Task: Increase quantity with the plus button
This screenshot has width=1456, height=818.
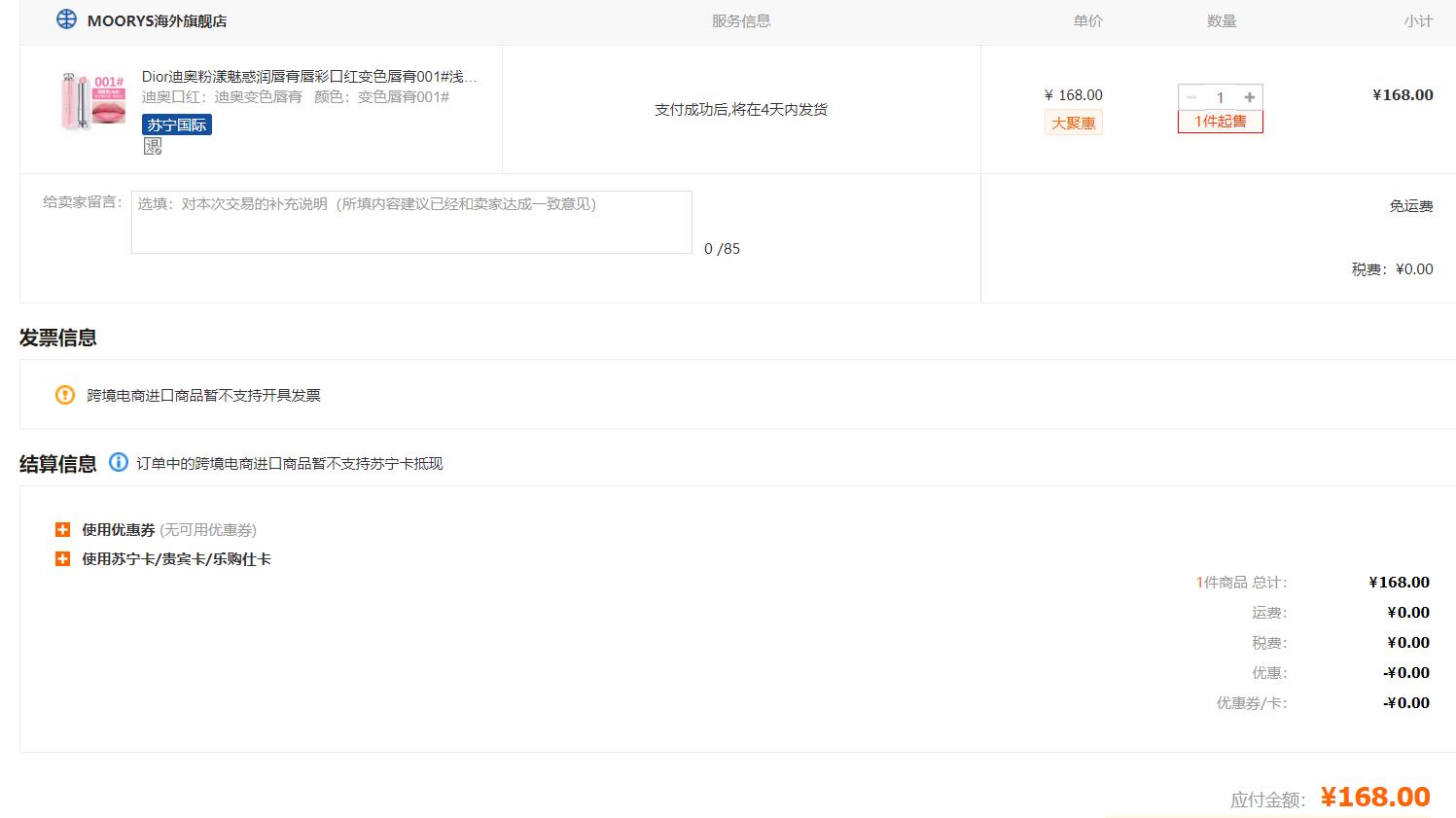Action: (x=1250, y=97)
